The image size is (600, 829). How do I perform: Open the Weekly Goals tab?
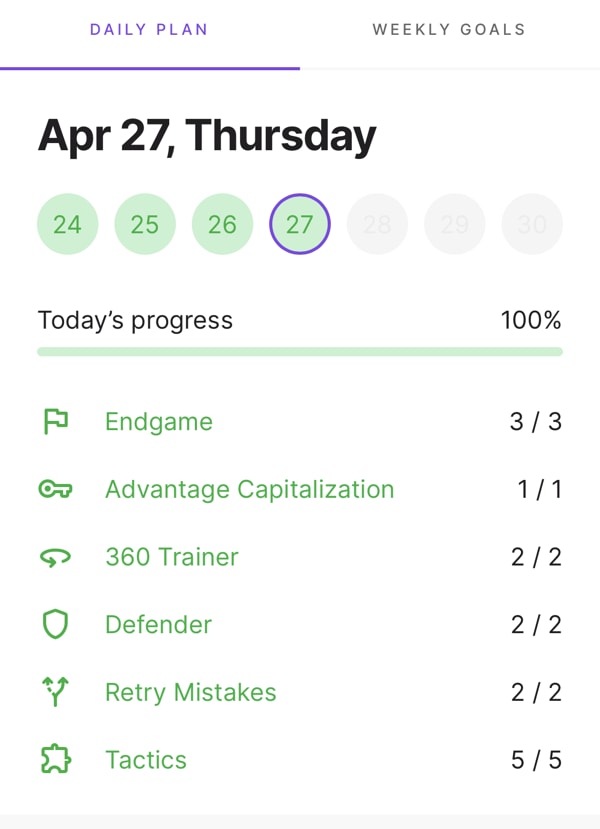tap(449, 30)
